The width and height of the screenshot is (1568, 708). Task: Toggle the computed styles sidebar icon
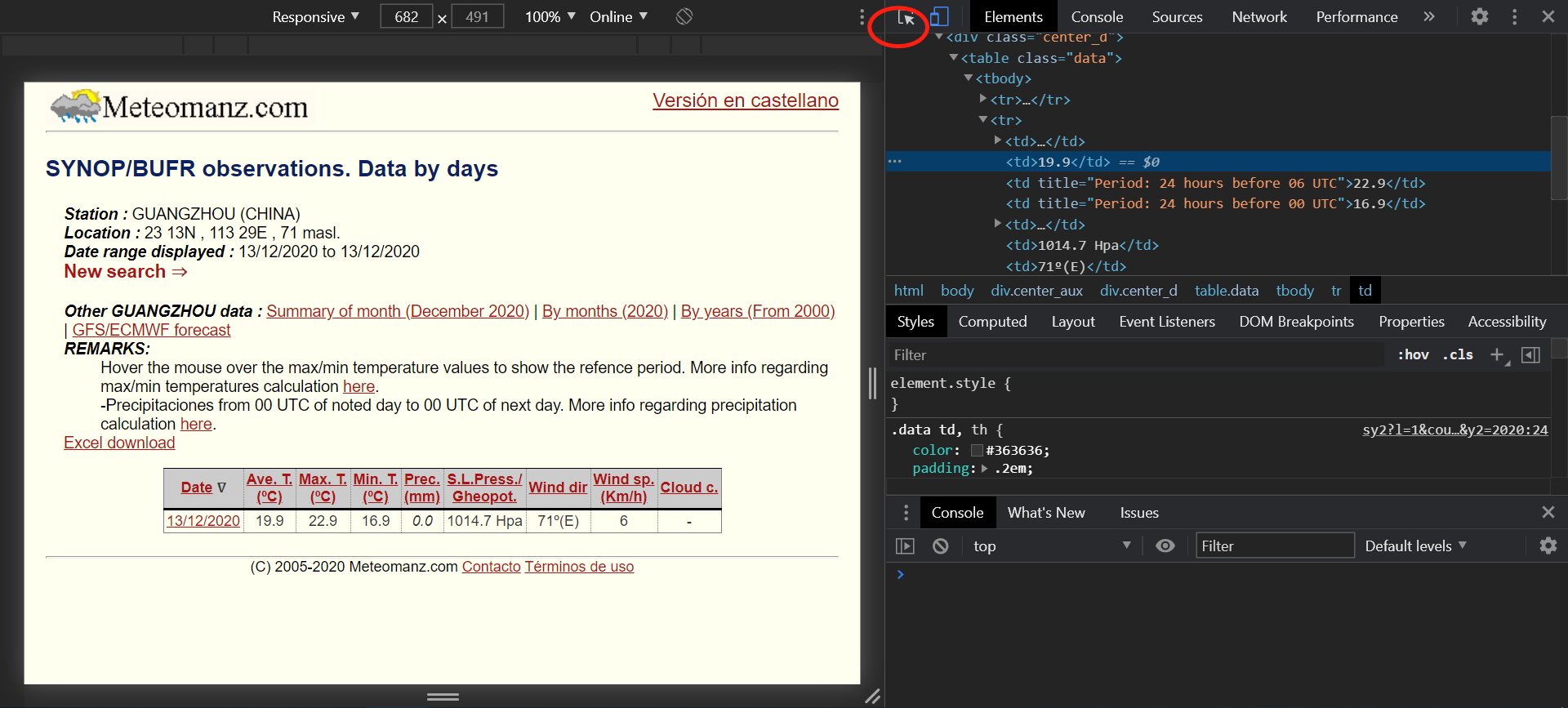coord(1531,354)
